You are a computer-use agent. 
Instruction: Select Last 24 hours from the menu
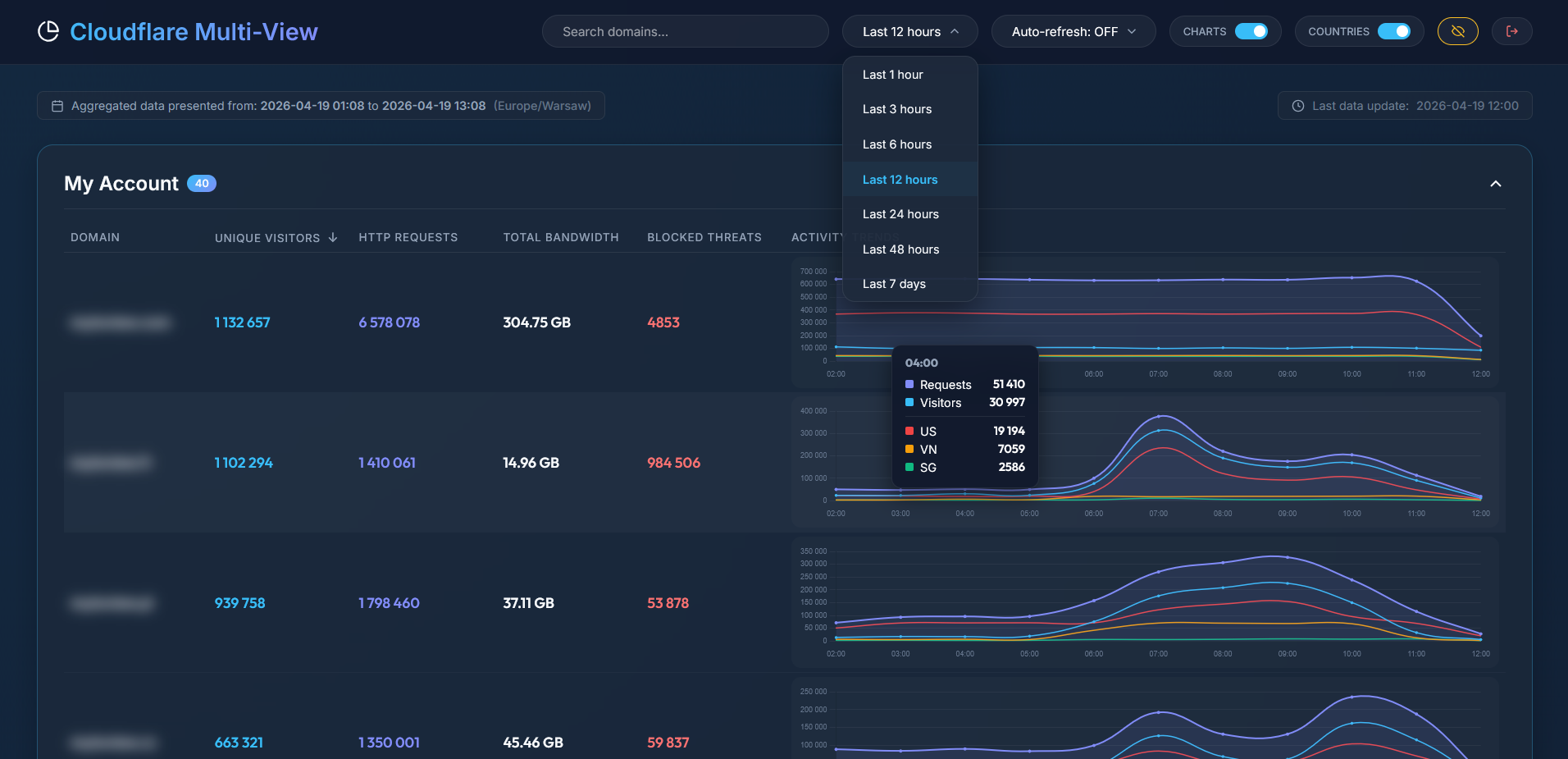(900, 214)
